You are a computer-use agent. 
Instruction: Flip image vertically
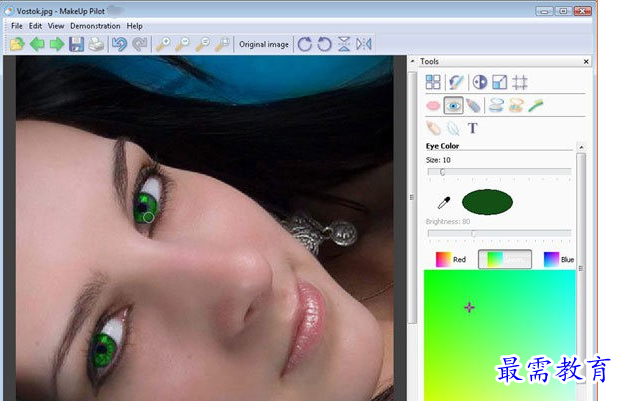[x=344, y=44]
